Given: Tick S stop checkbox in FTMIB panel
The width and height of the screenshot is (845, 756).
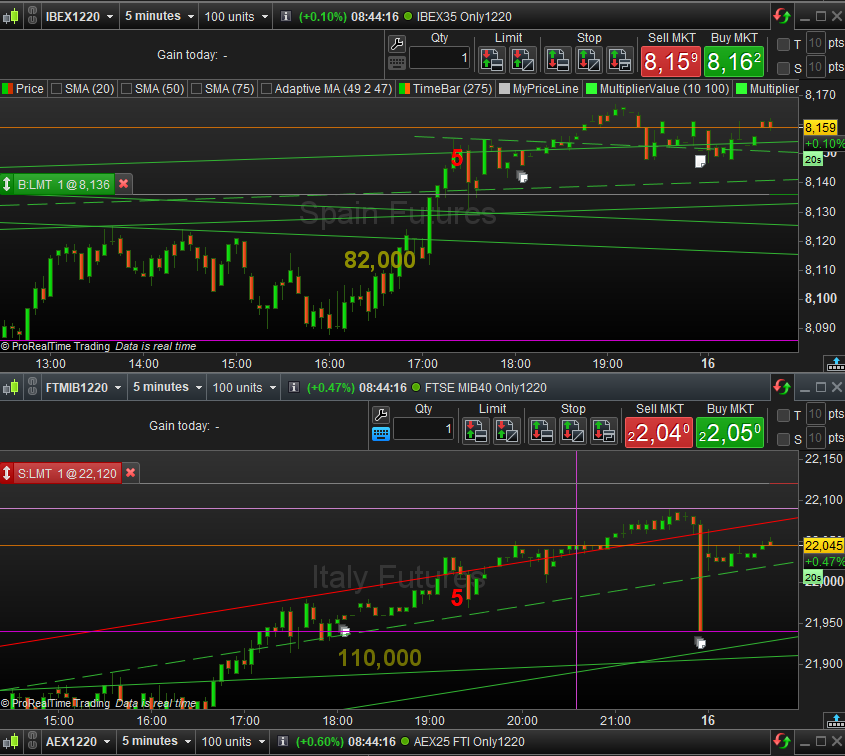Looking at the screenshot, I should pyautogui.click(x=784, y=439).
